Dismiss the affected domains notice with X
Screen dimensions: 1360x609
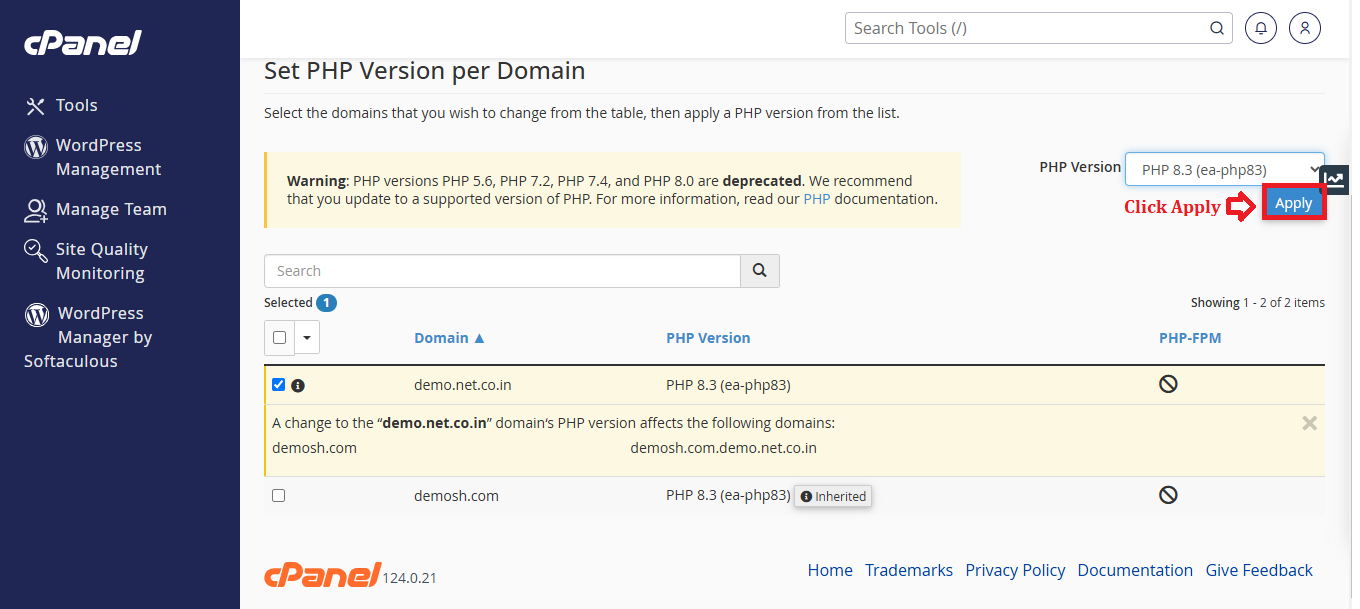1309,423
